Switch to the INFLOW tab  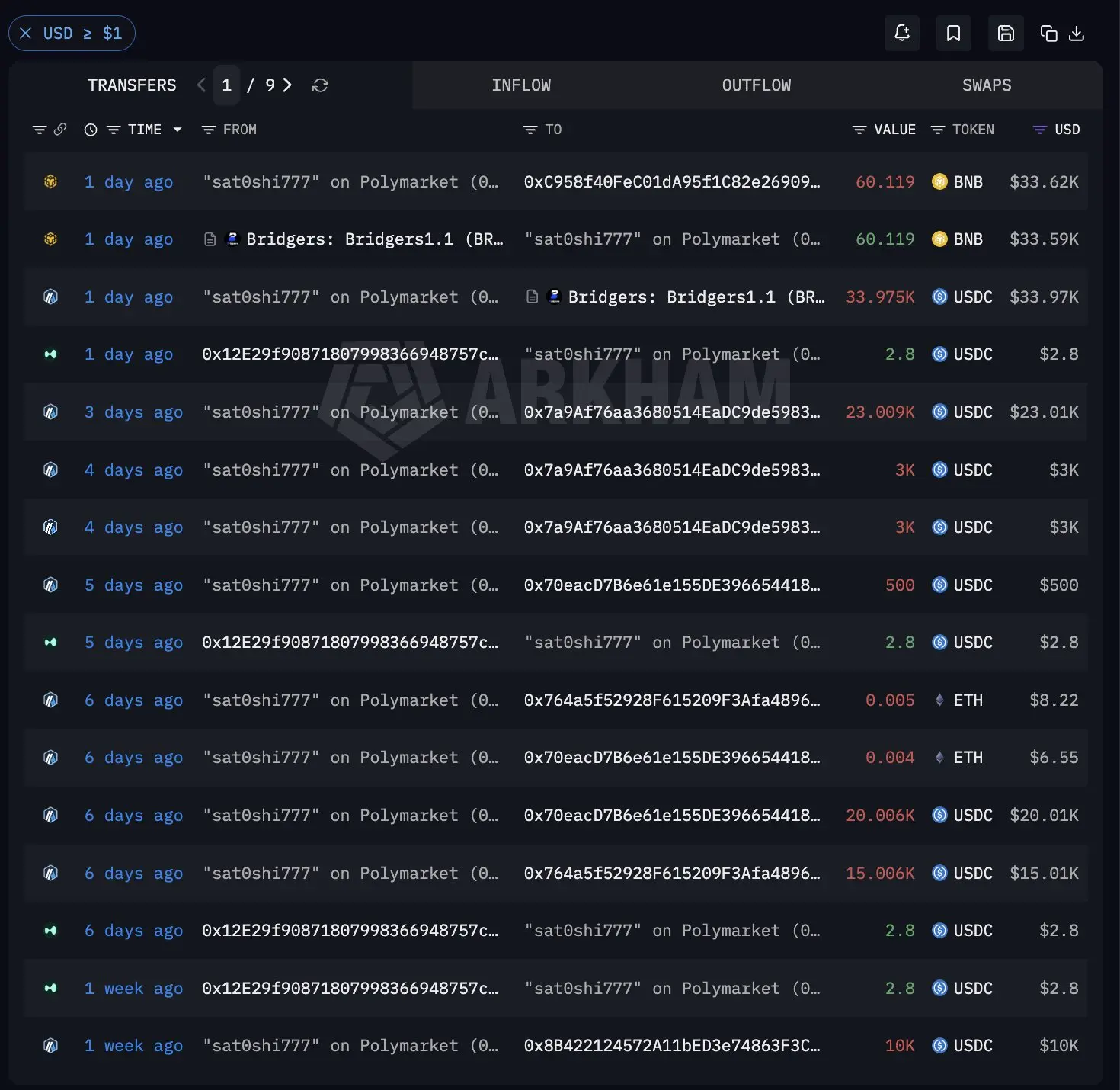521,85
